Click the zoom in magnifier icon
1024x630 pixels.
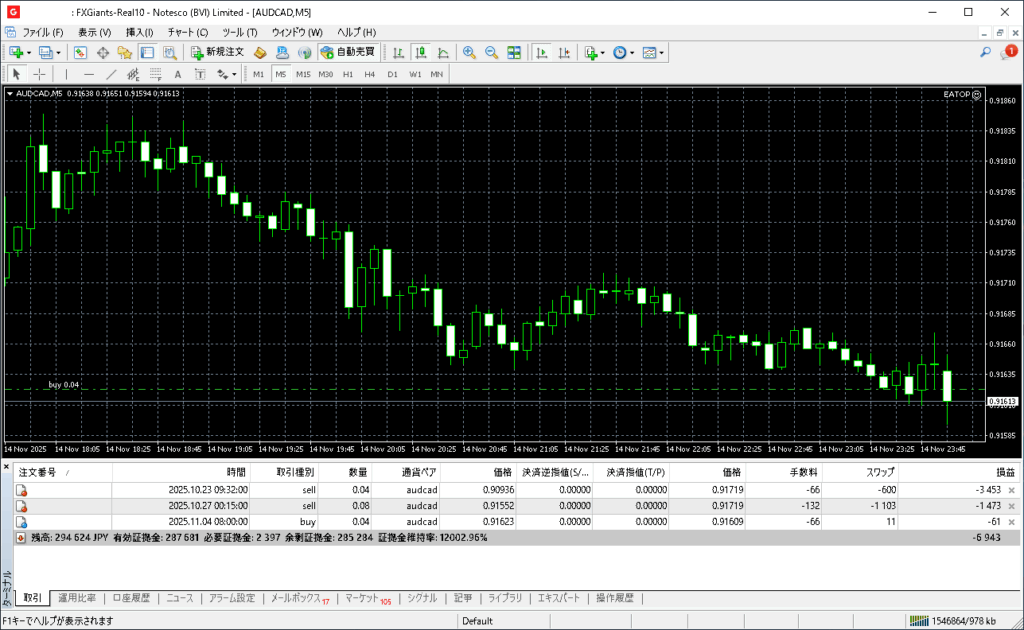(469, 52)
